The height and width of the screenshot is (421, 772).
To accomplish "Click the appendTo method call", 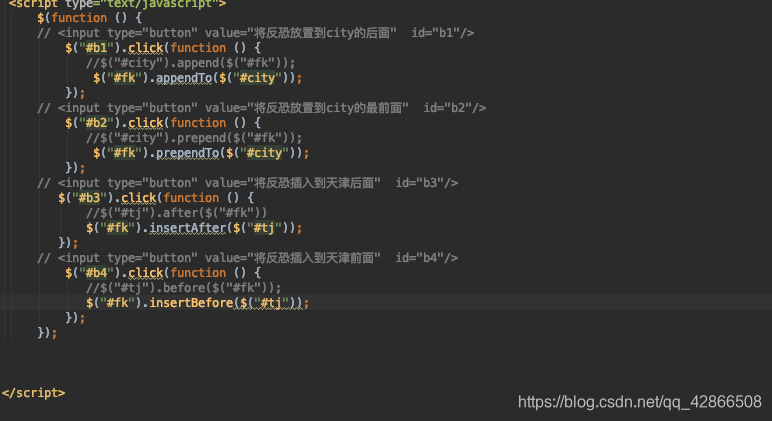I will coord(184,78).
